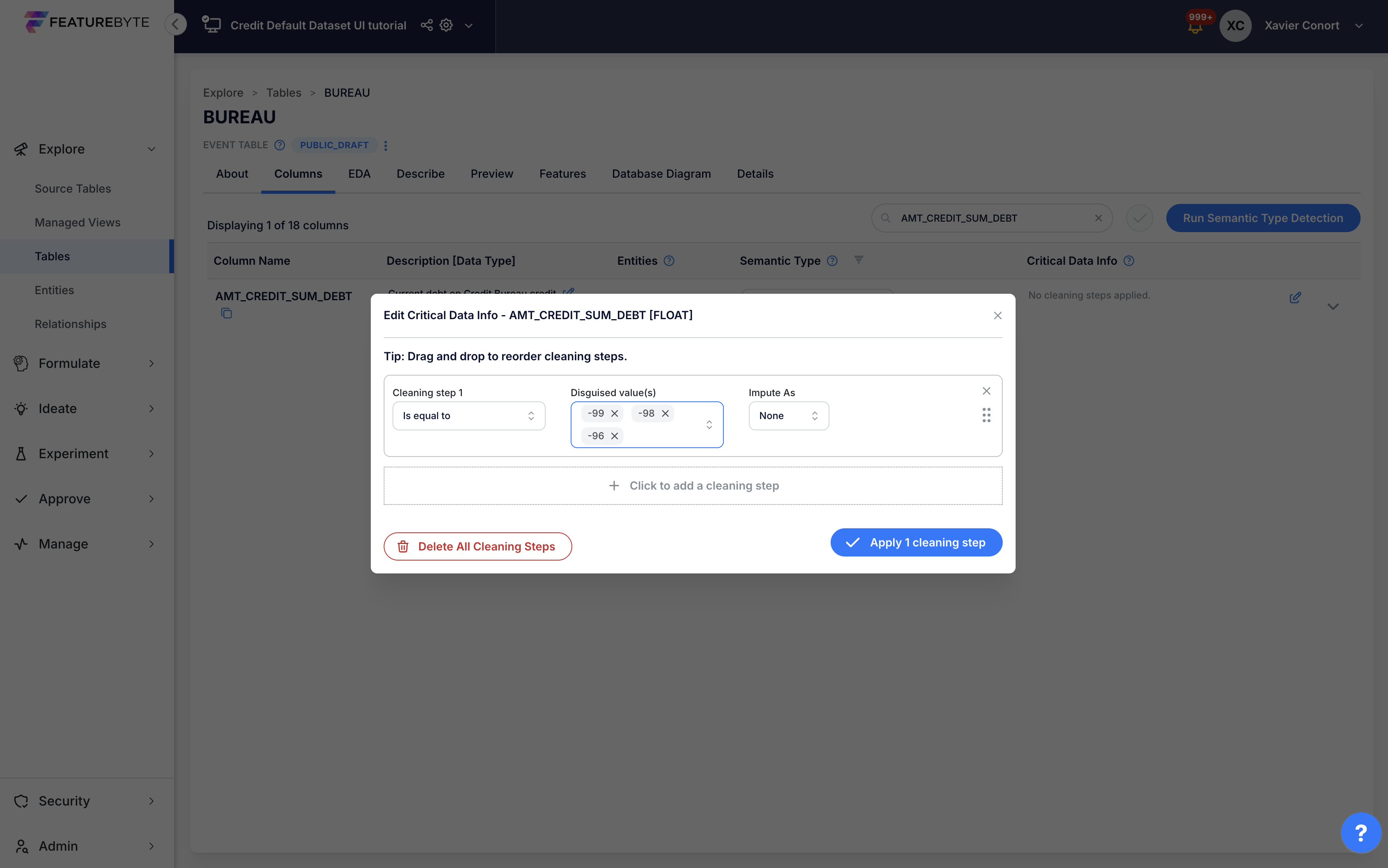The image size is (1388, 868).
Task: Click the drag handle of cleaning step 1
Action: [986, 415]
